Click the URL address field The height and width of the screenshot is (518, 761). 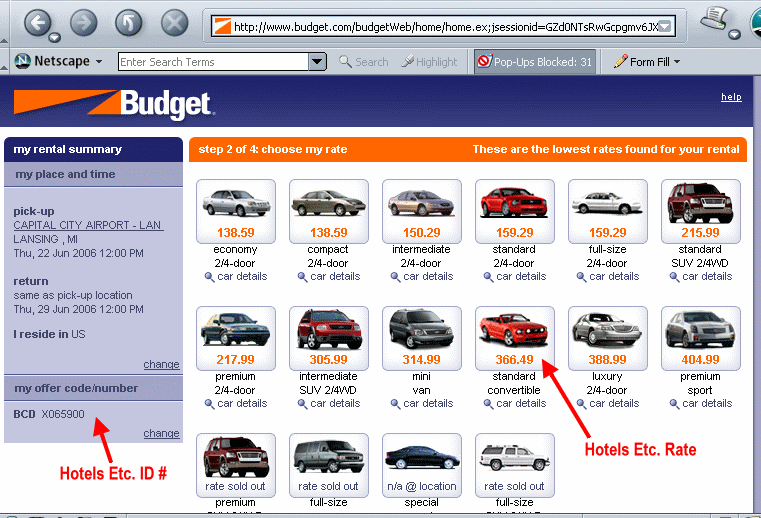click(444, 26)
